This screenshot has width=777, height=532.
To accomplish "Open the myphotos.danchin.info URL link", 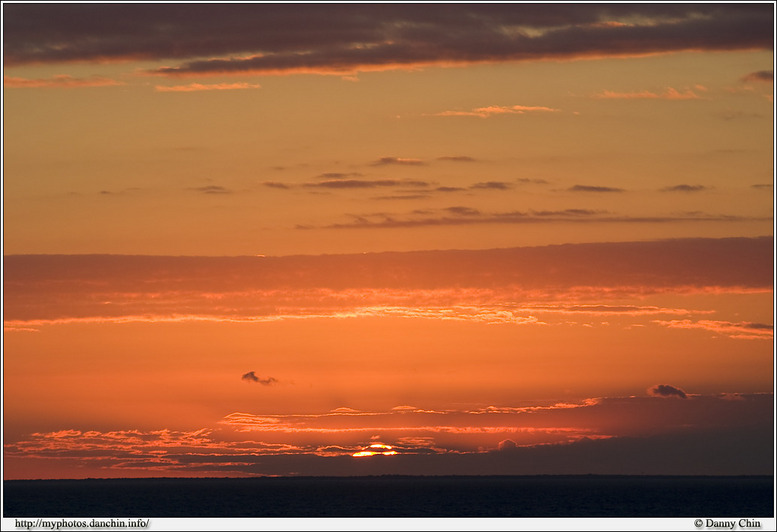I will pos(82,524).
